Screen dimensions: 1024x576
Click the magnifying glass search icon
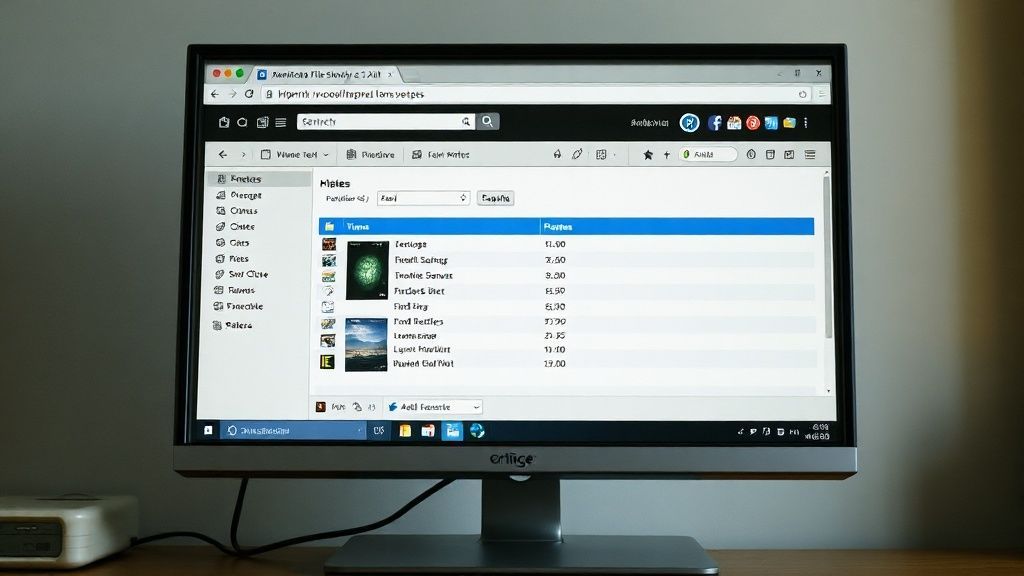[x=487, y=121]
